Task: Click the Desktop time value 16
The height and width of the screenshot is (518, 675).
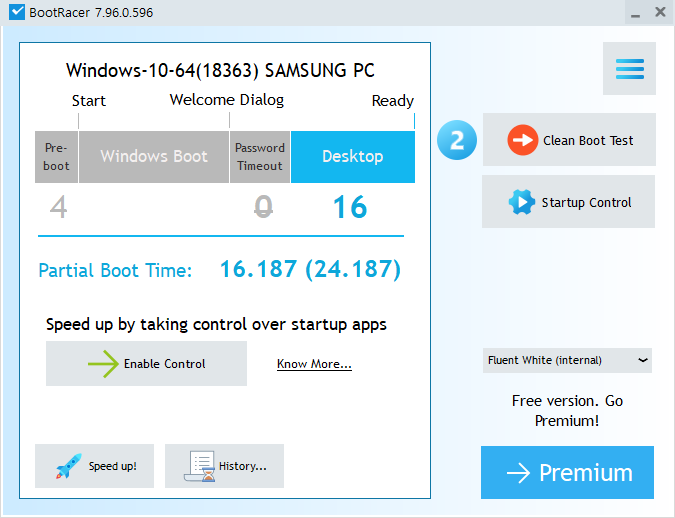Action: point(350,207)
